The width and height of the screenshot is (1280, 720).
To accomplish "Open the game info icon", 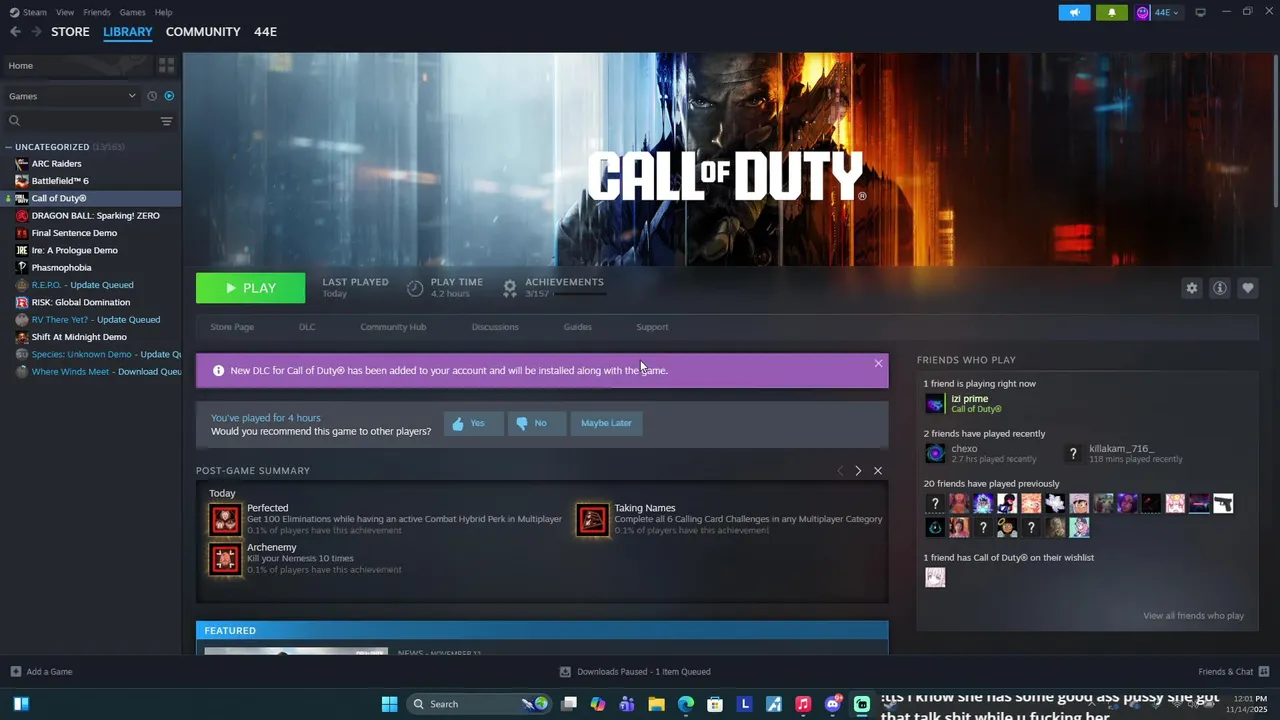I will point(1219,288).
